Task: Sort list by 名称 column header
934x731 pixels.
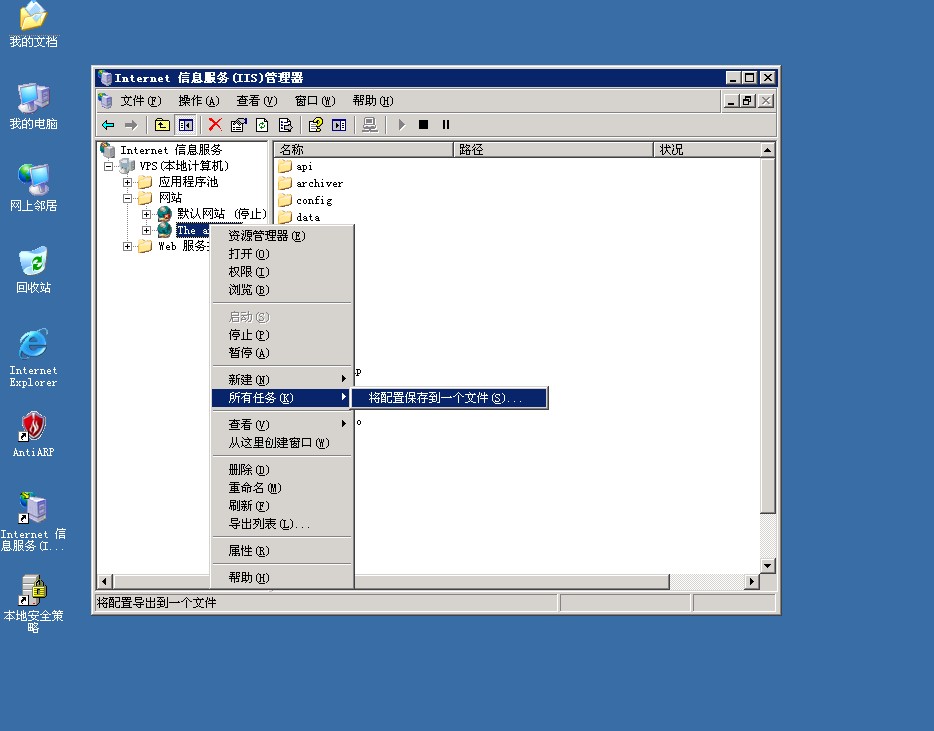Action: (x=364, y=150)
